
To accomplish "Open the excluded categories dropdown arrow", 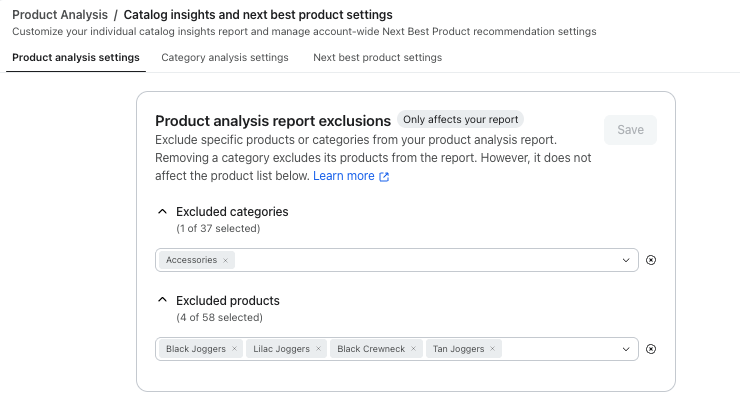I will [626, 260].
